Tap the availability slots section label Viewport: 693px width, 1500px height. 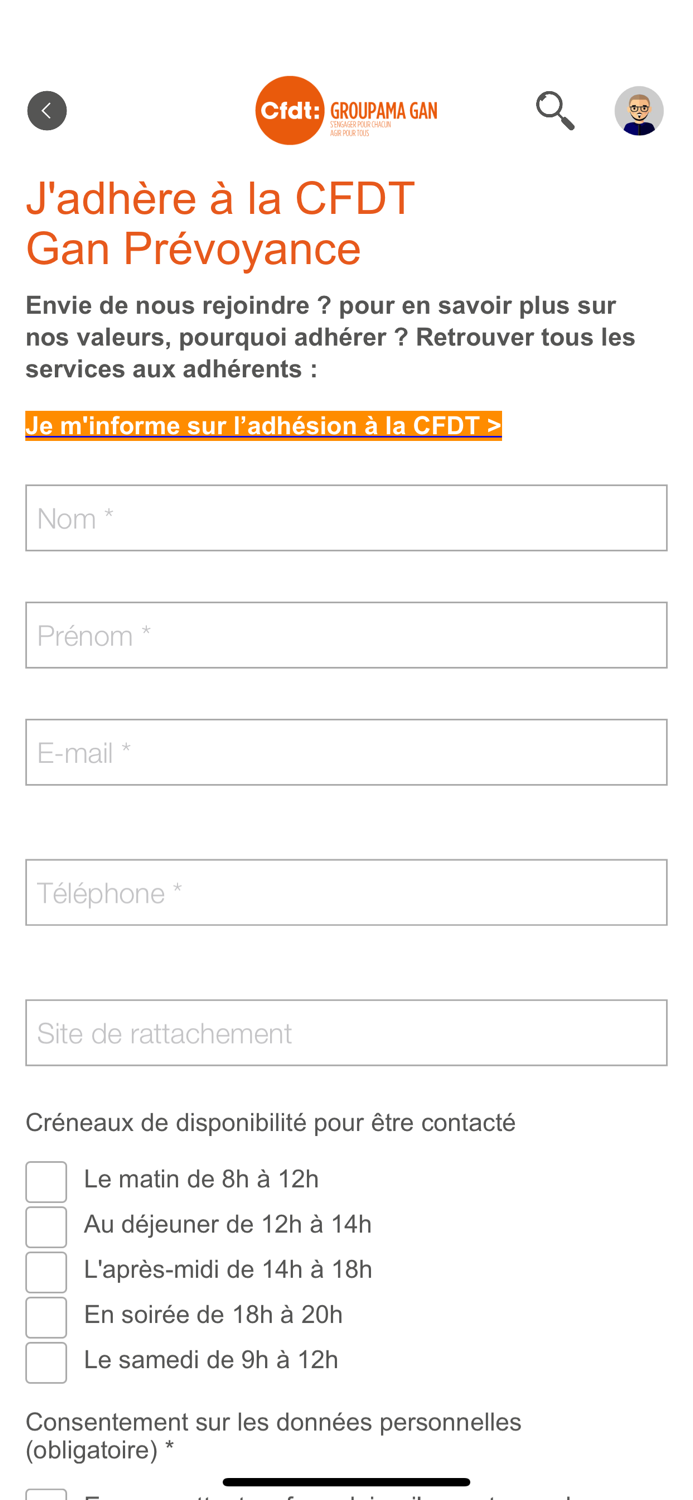point(271,1123)
